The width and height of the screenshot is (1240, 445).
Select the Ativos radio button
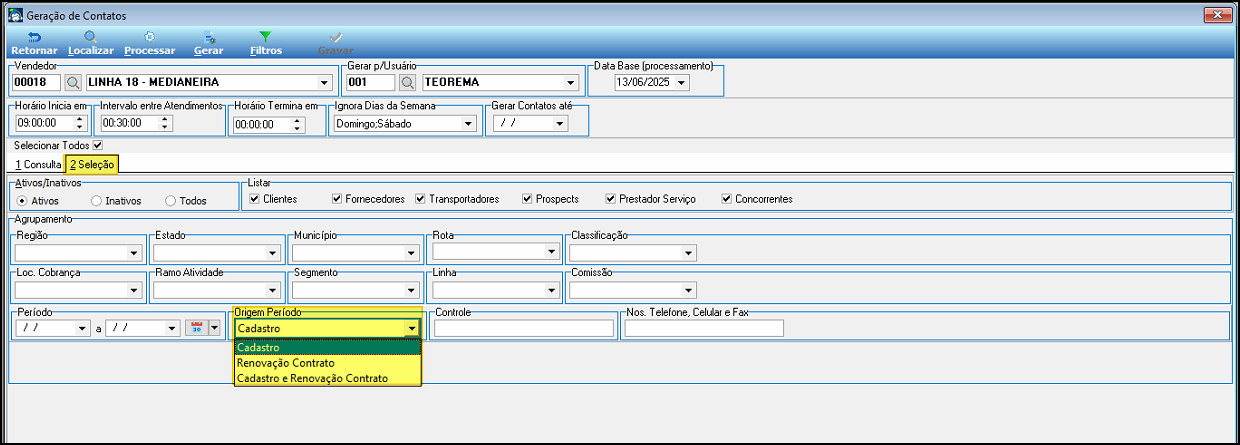tap(22, 201)
